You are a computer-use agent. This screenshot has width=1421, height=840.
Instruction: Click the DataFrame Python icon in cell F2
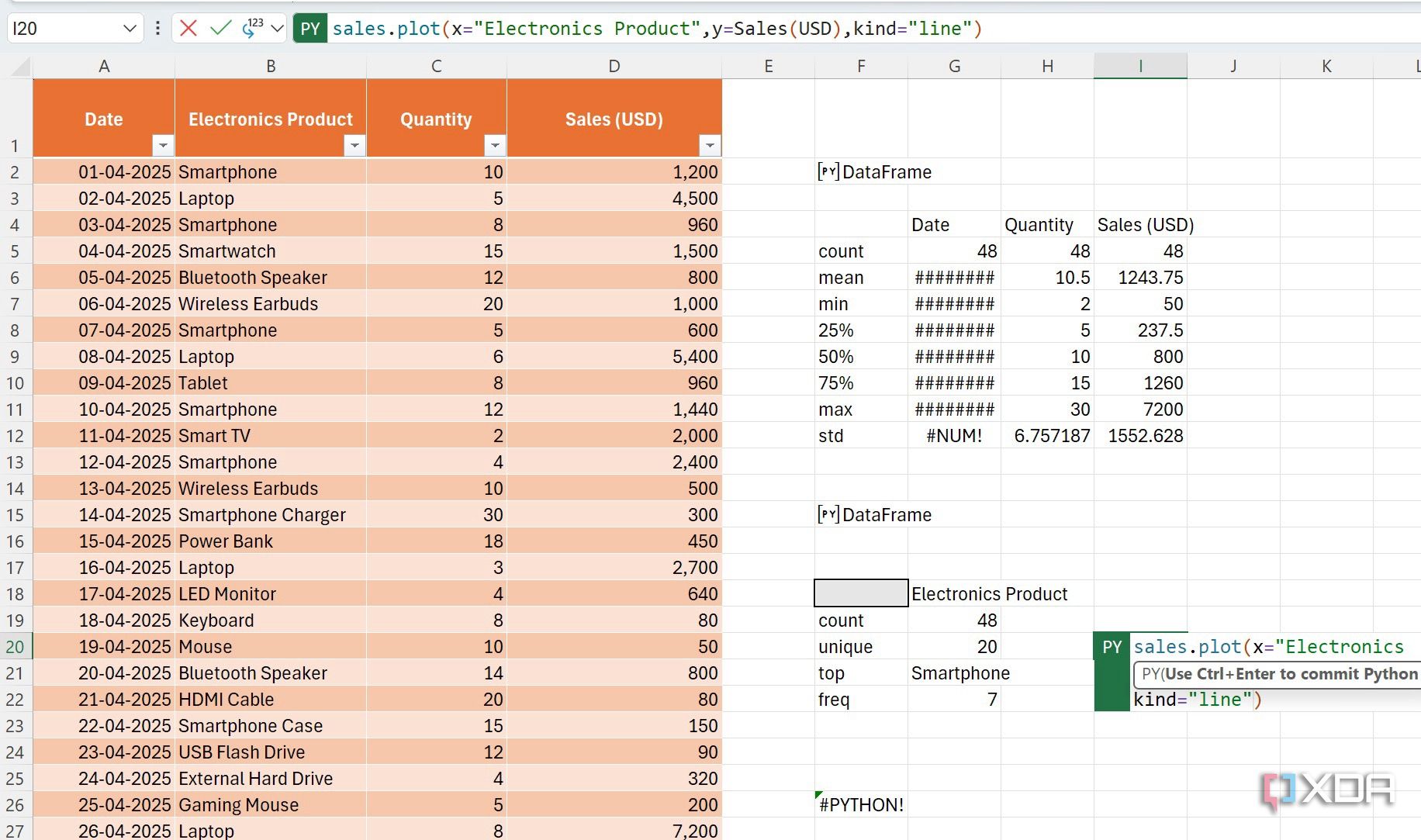point(828,171)
